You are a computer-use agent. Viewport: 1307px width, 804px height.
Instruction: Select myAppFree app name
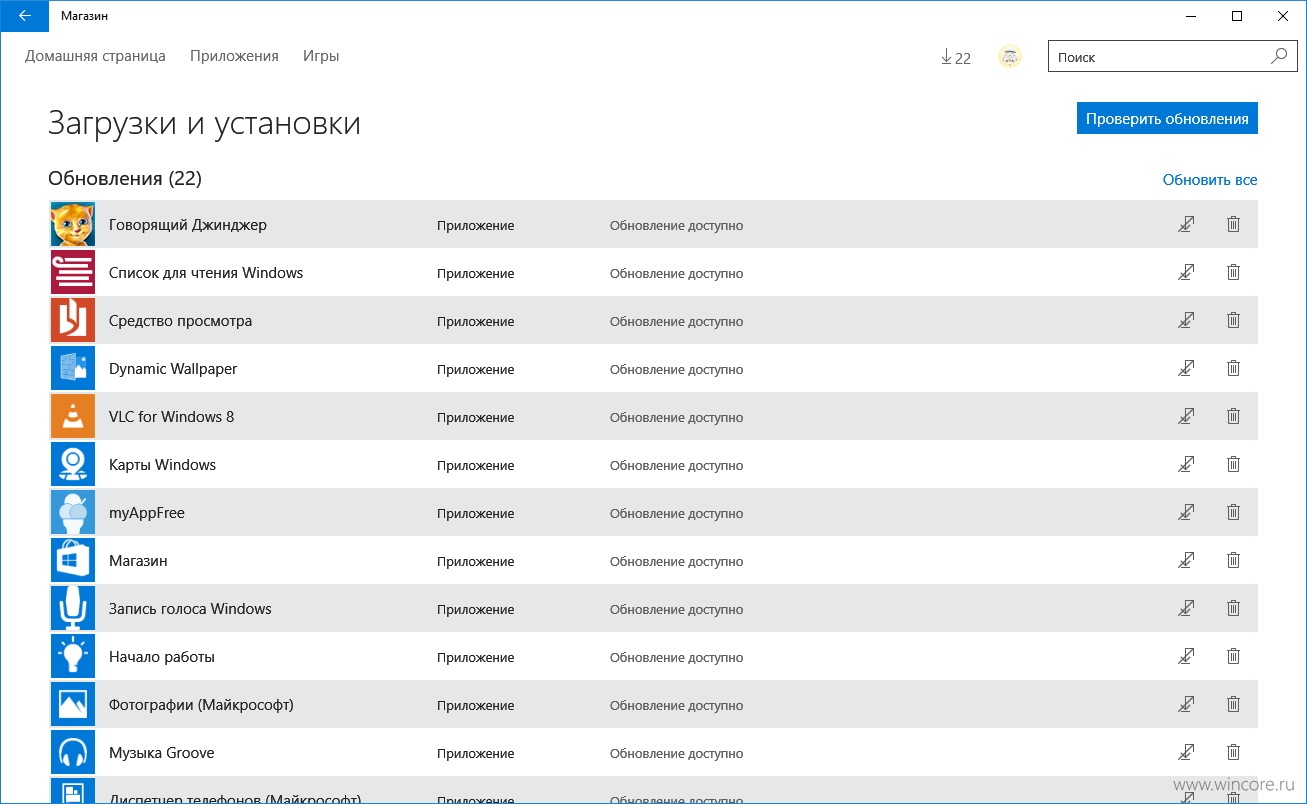147,513
